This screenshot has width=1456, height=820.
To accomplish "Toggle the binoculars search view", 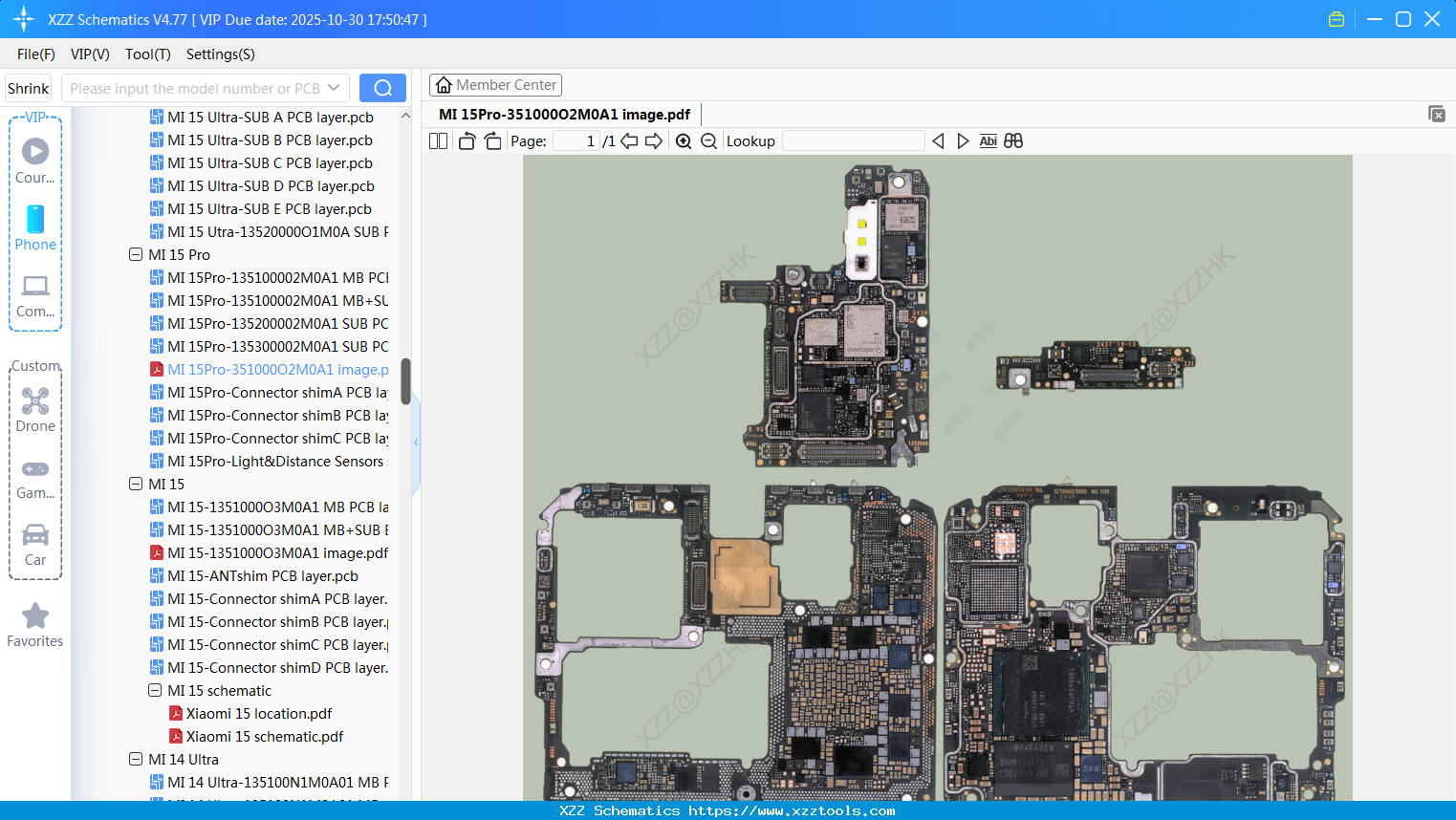I will tap(1013, 140).
